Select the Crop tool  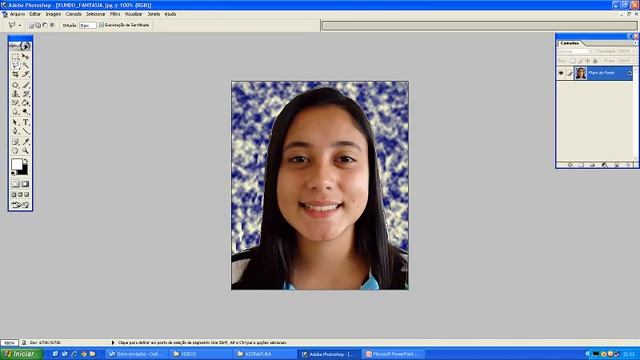[x=16, y=74]
